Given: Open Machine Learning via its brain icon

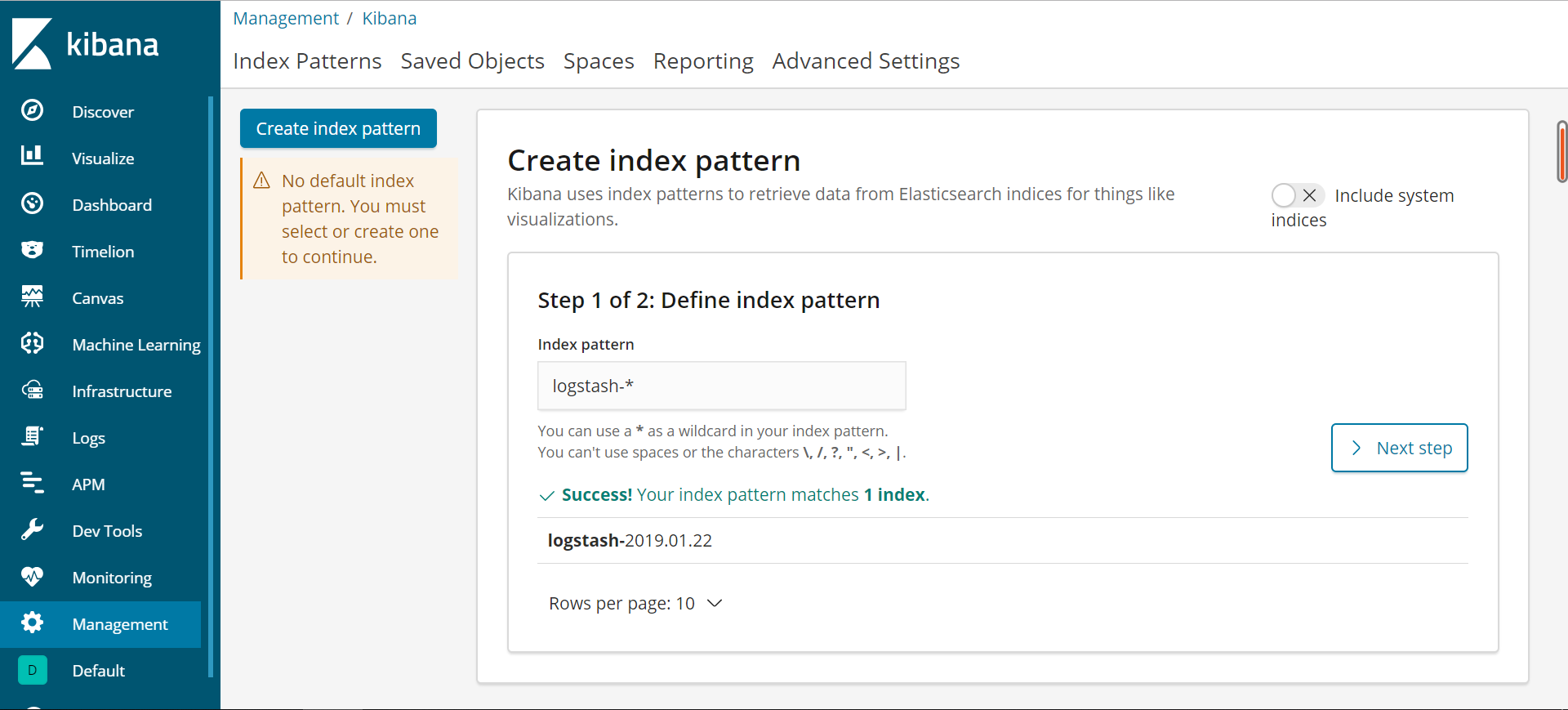Looking at the screenshot, I should pos(32,343).
